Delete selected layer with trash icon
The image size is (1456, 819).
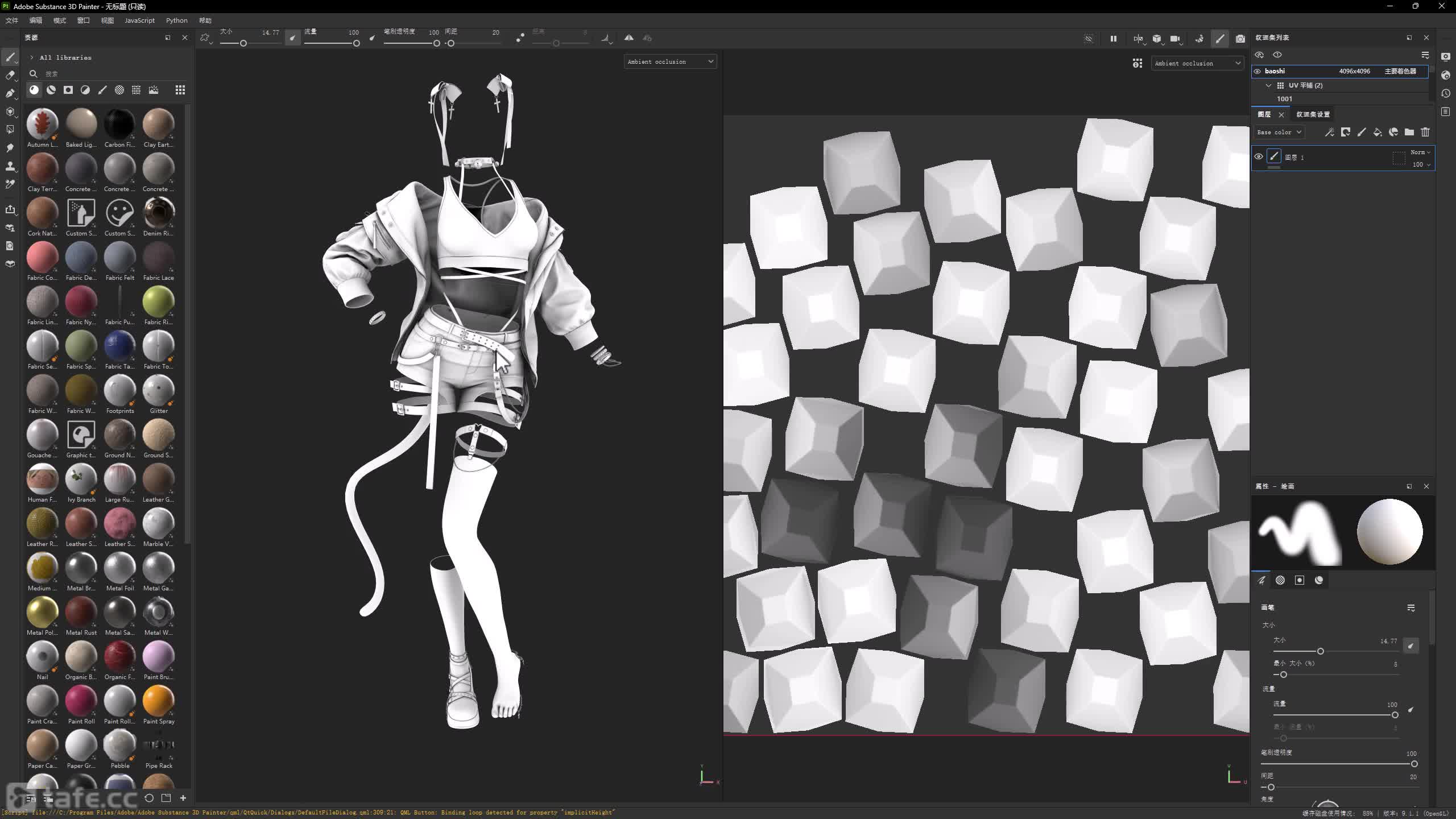[1425, 132]
